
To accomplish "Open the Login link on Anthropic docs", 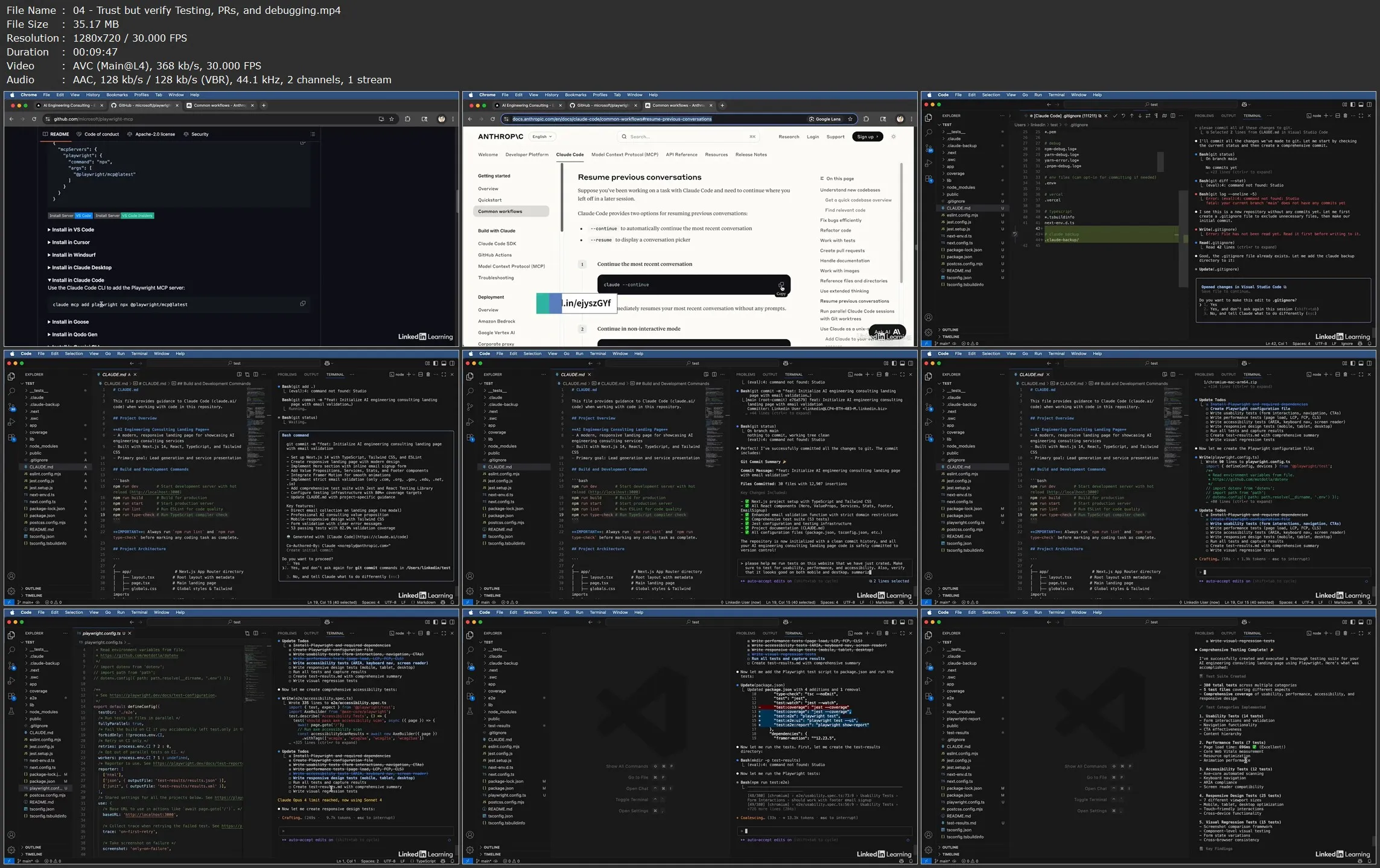I will tap(813, 136).
